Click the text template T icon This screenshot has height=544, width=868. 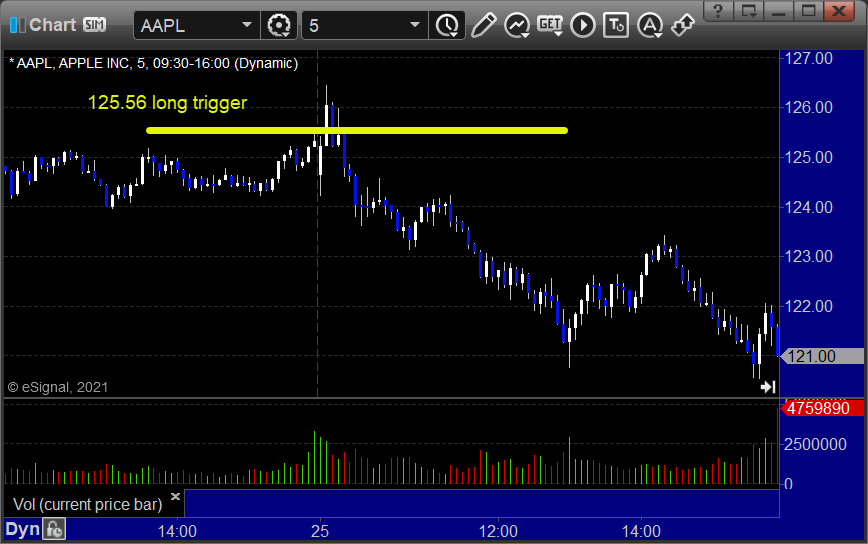click(616, 25)
